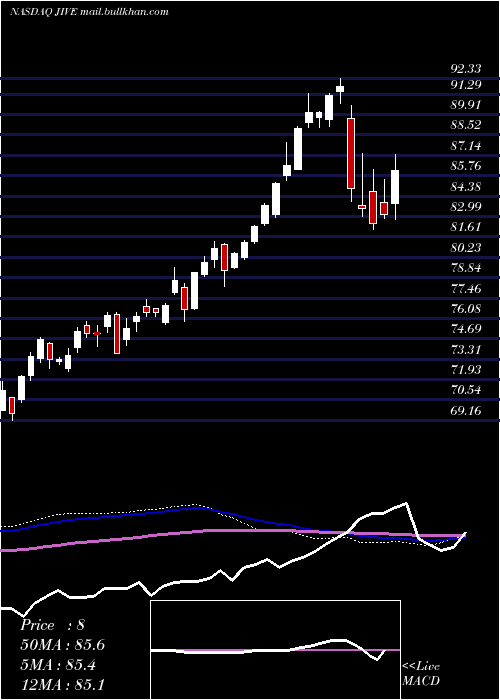Click the 91.29 price axis label
Image resolution: width=500 pixels, height=700 pixels.
coord(466,84)
